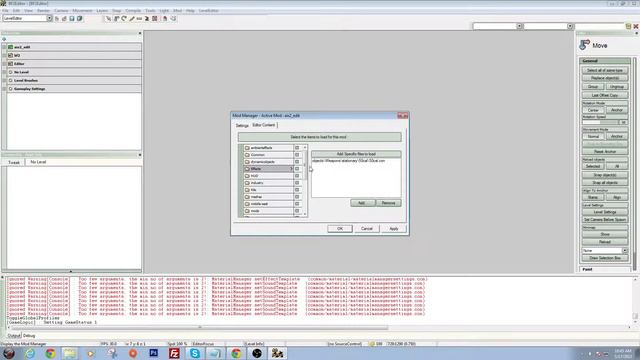Click the Rotation Speed slider
The image size is (640, 360).
[600, 122]
